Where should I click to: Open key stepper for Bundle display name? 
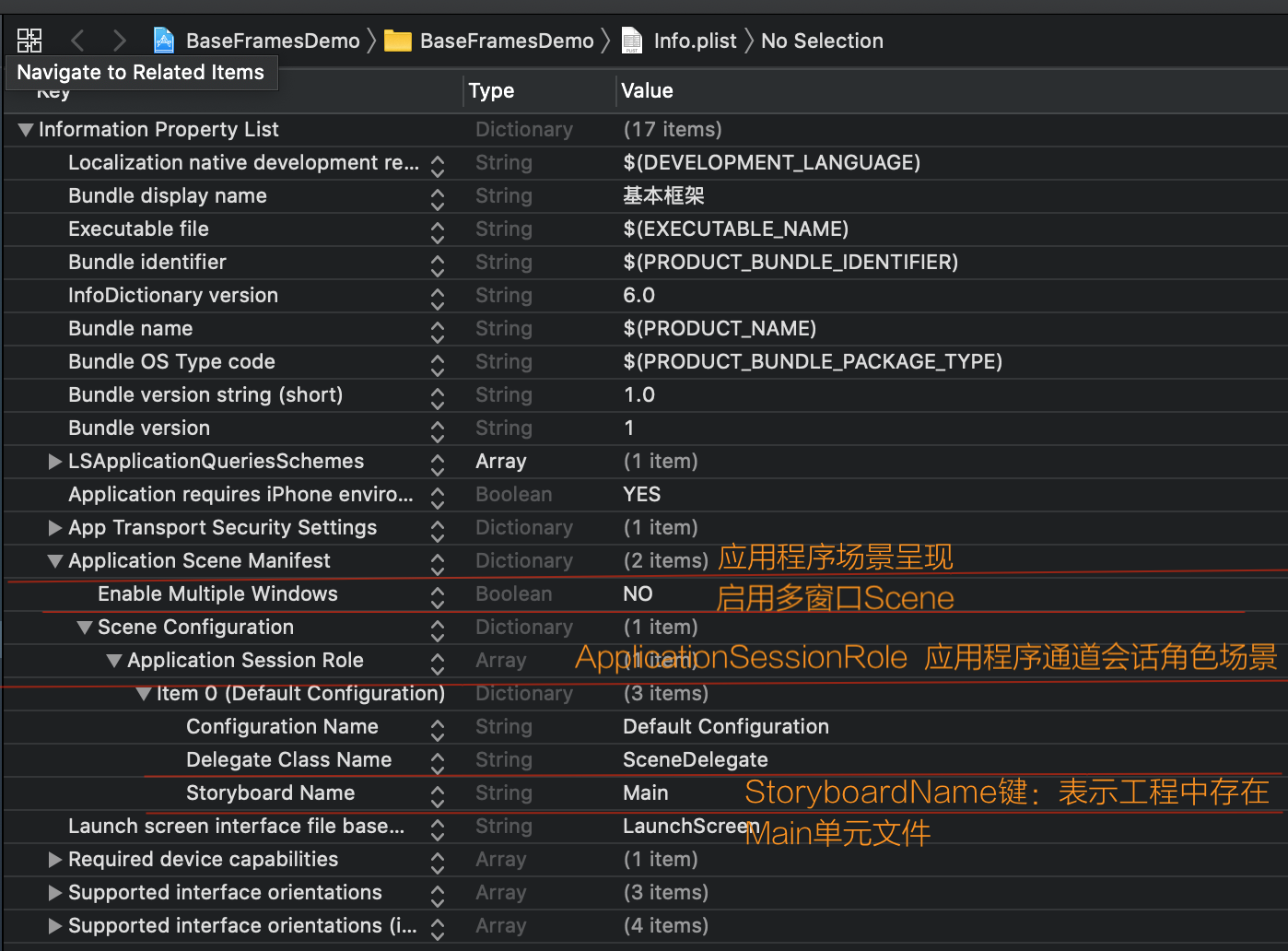point(438,199)
